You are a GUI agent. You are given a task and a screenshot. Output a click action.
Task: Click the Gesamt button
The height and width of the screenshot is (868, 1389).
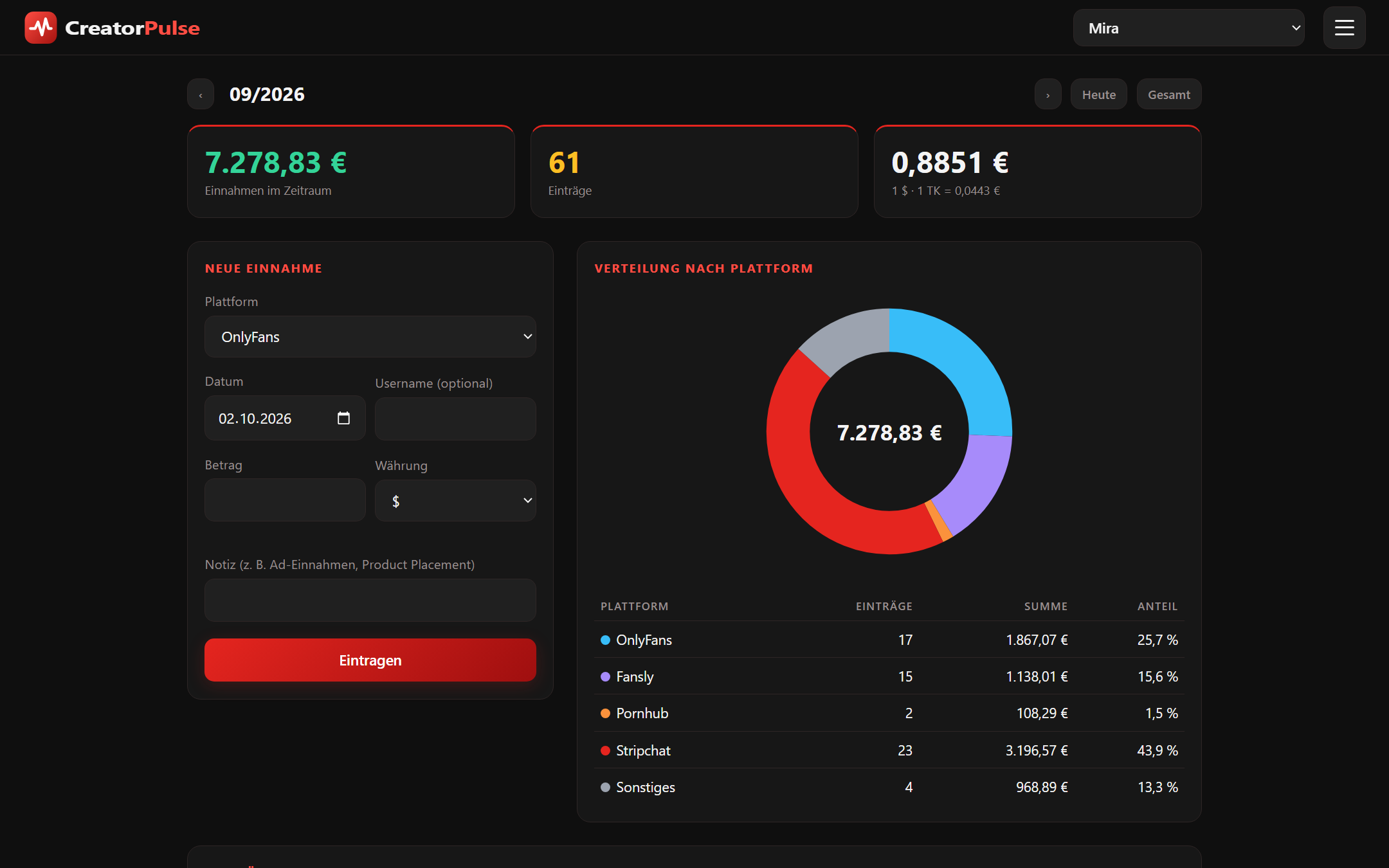[1168, 95]
